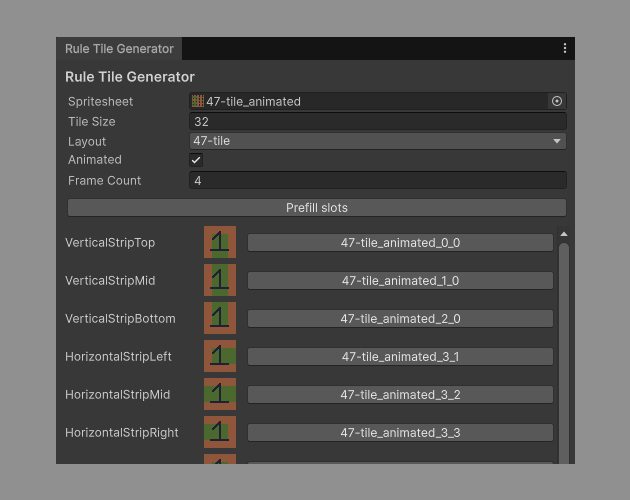Click the slot list vertical scrollbar handle

pyautogui.click(x=564, y=353)
